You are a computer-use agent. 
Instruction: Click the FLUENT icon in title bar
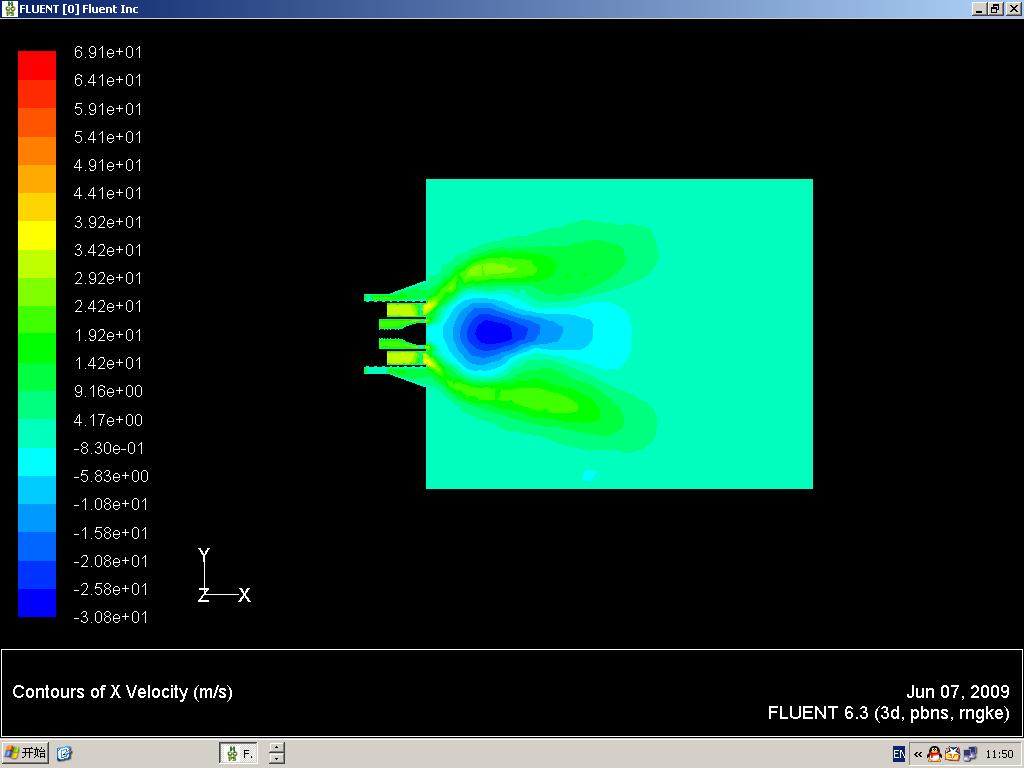pyautogui.click(x=10, y=9)
